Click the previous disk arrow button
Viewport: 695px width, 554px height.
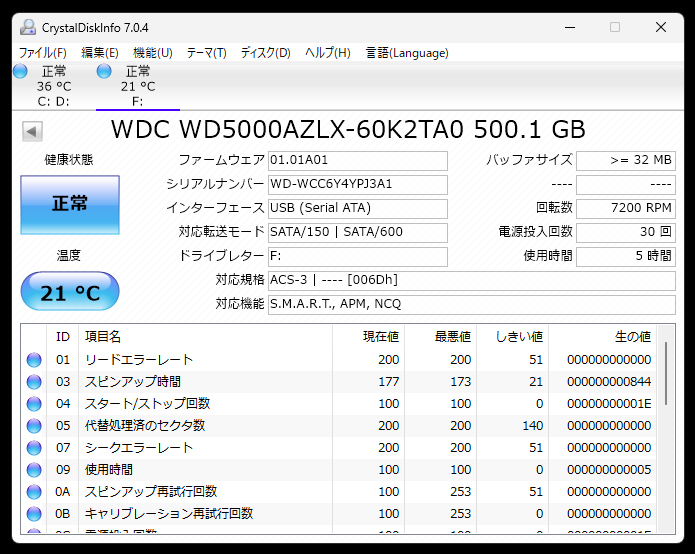pos(32,131)
